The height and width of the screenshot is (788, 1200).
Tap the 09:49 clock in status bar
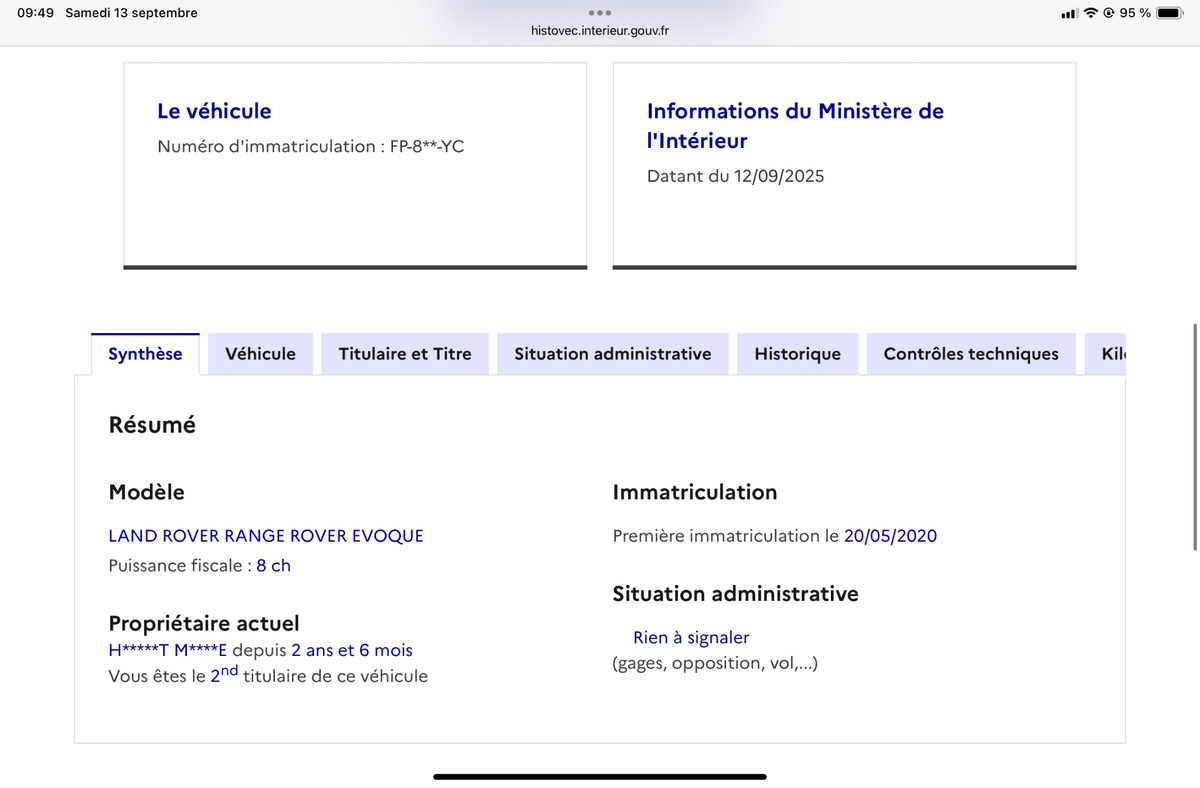pyautogui.click(x=35, y=13)
